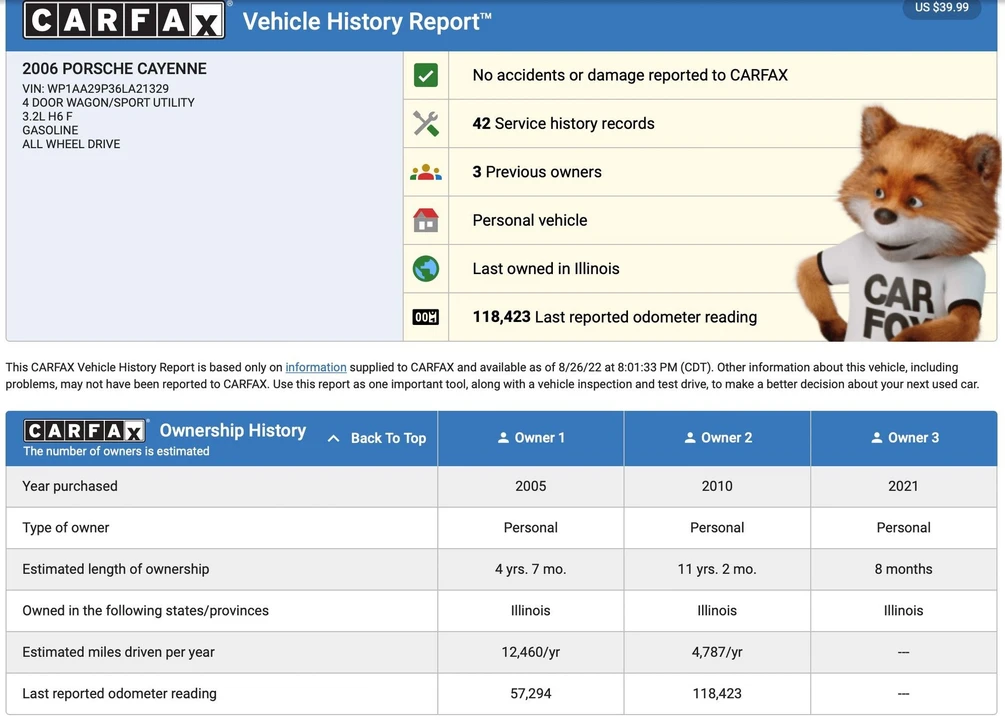Click 'No accidents or damage reported to CARFAX'
1005x720 pixels.
click(630, 75)
